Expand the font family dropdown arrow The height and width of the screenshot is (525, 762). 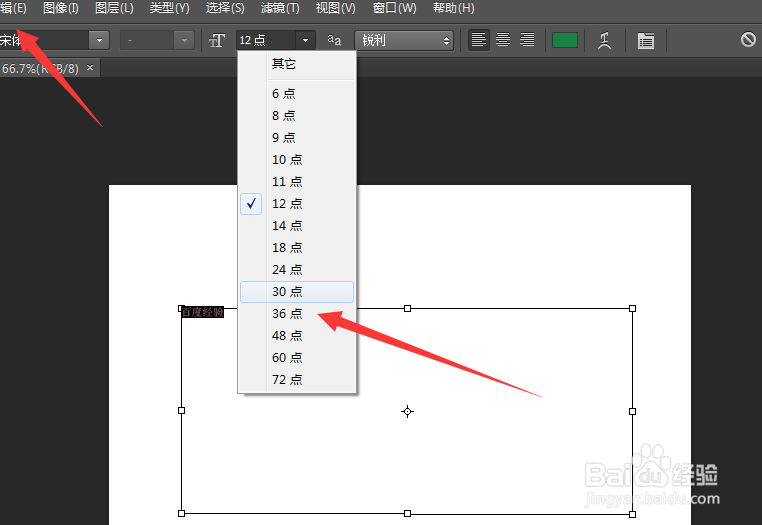coord(99,40)
